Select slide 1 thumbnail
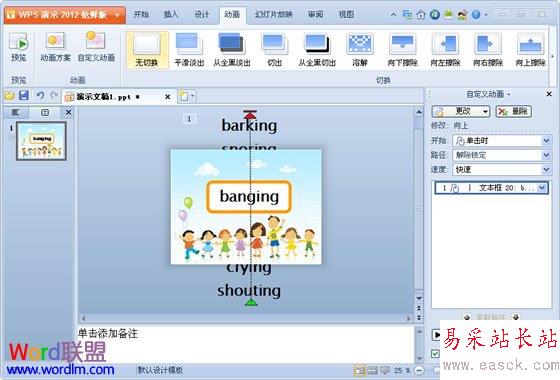Image resolution: width=560 pixels, height=380 pixels. (x=41, y=141)
